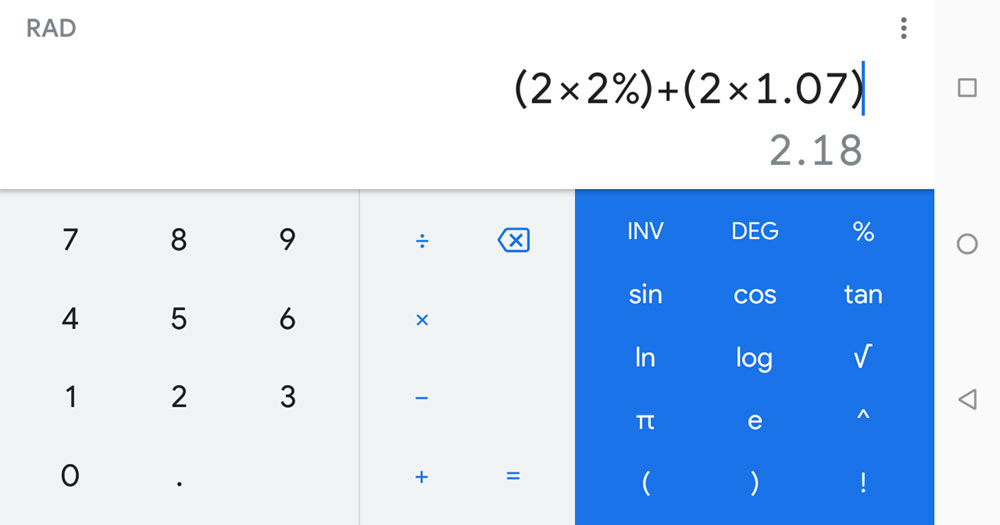Image resolution: width=1000 pixels, height=525 pixels.
Task: Tap the Android back triangle
Action: pos(967,399)
